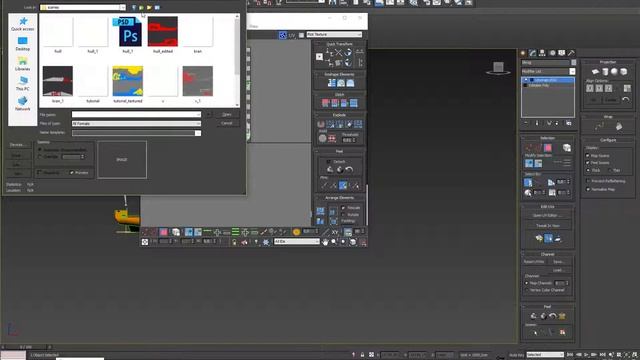Toggle Normalize Map checkbox in Configure
640x360 pixels.
[x=588, y=189]
